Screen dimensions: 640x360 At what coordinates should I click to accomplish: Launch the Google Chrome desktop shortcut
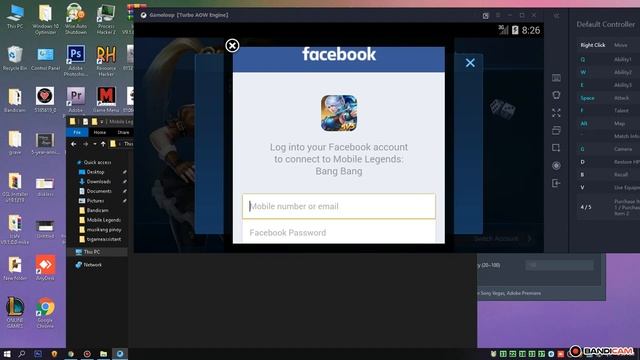click(x=45, y=312)
